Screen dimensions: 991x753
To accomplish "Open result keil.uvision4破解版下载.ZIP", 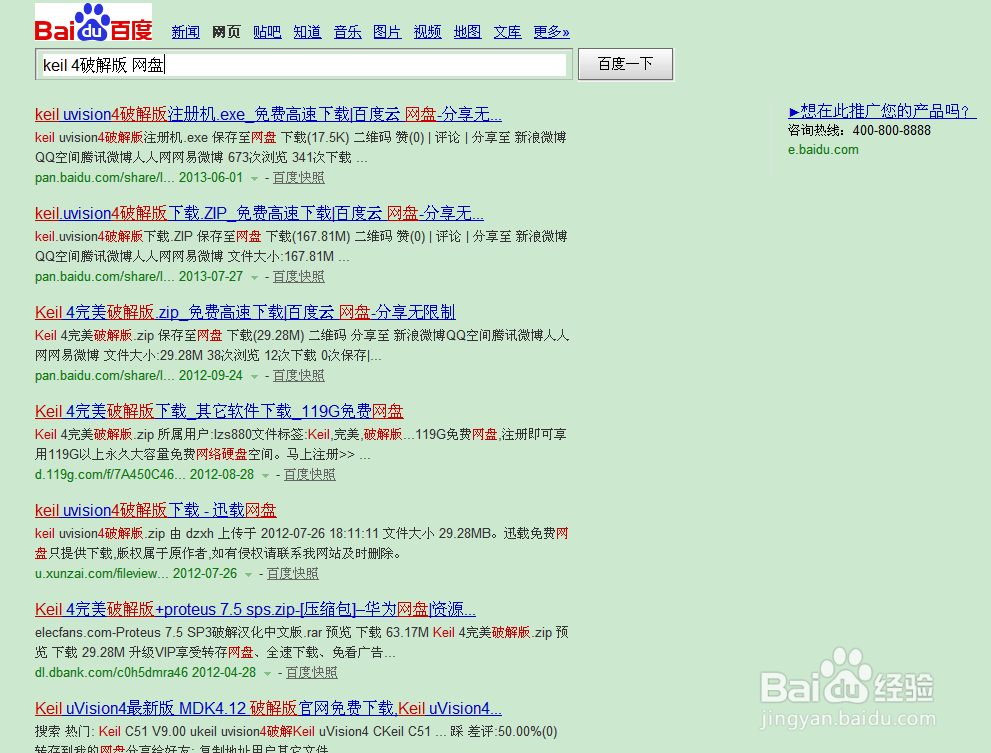I will pos(259,214).
